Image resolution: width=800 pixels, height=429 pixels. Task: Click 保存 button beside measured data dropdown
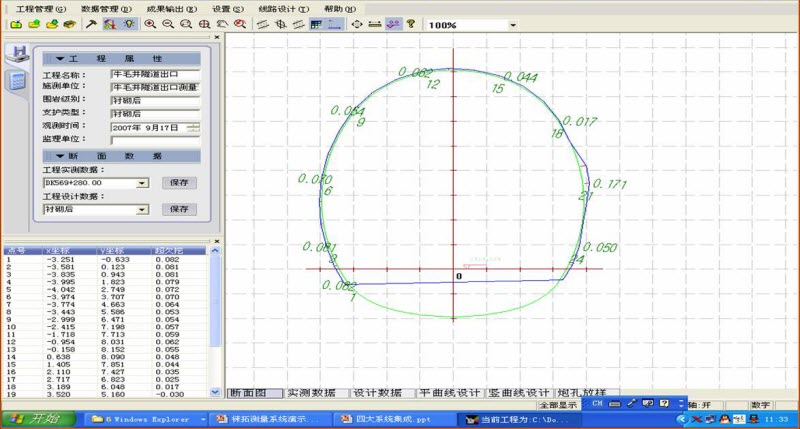pyautogui.click(x=179, y=183)
